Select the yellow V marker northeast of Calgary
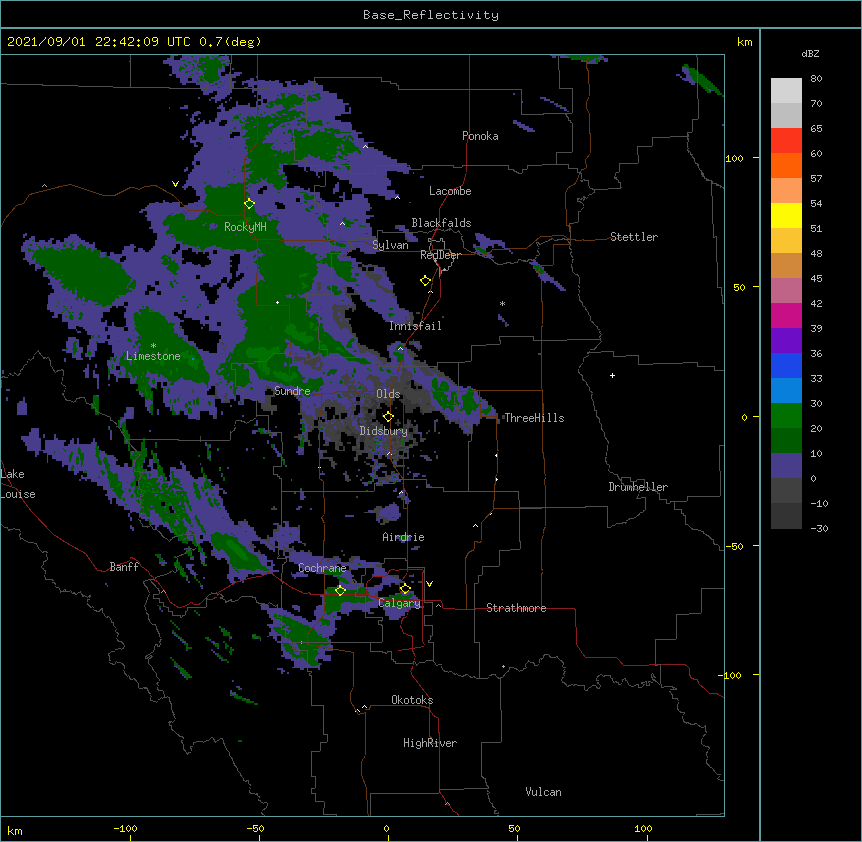Image resolution: width=862 pixels, height=842 pixels. tap(429, 584)
